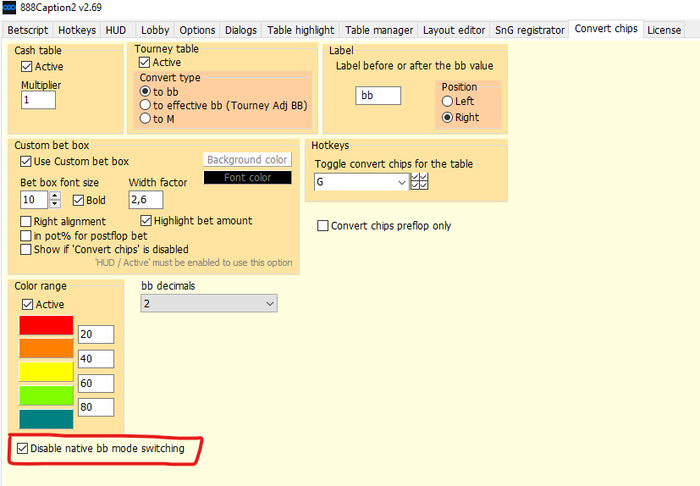The image size is (700, 486).
Task: Pick the green color range swatch
Action: 46,395
